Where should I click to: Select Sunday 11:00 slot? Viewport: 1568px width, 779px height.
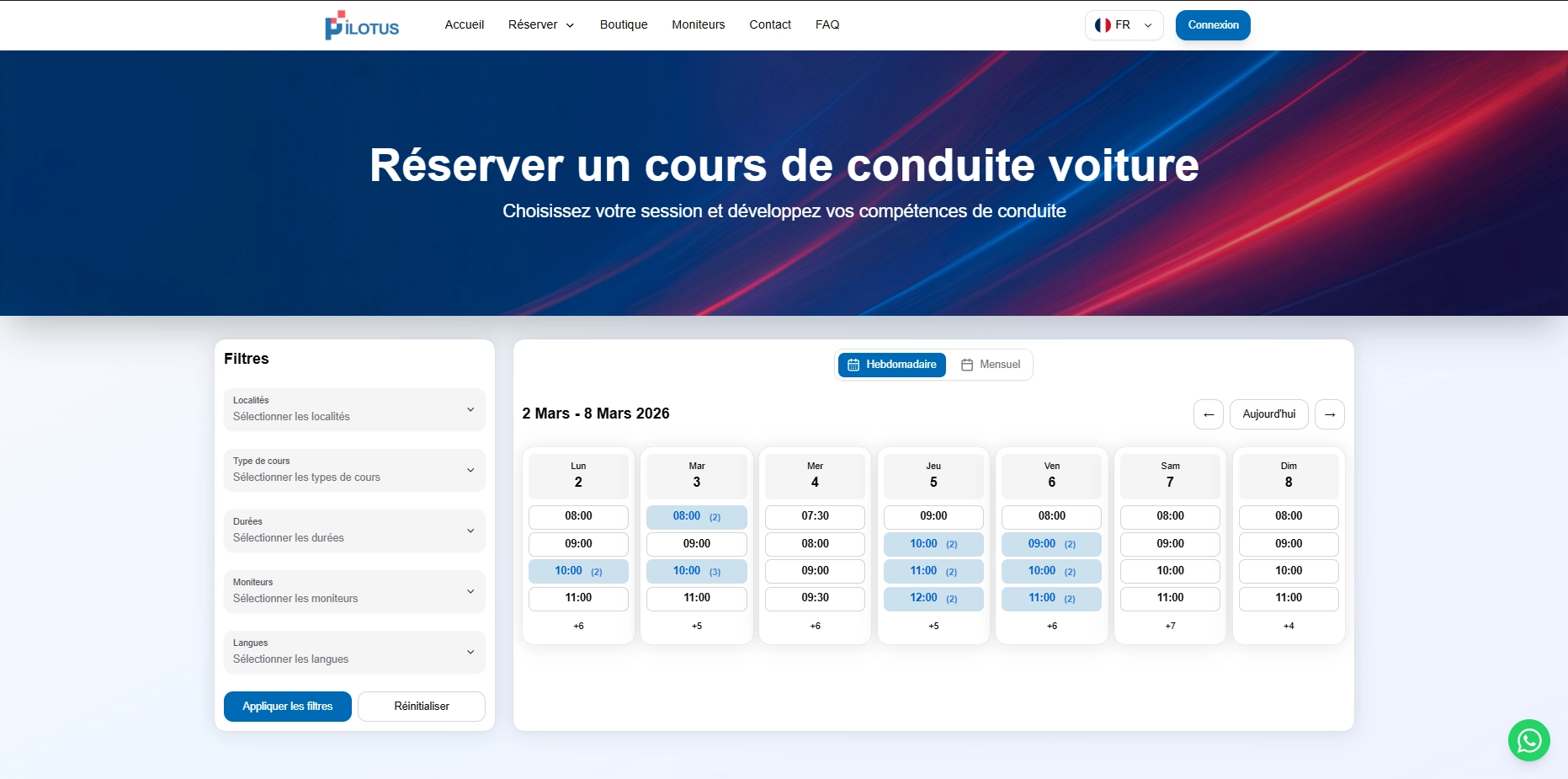pos(1289,598)
